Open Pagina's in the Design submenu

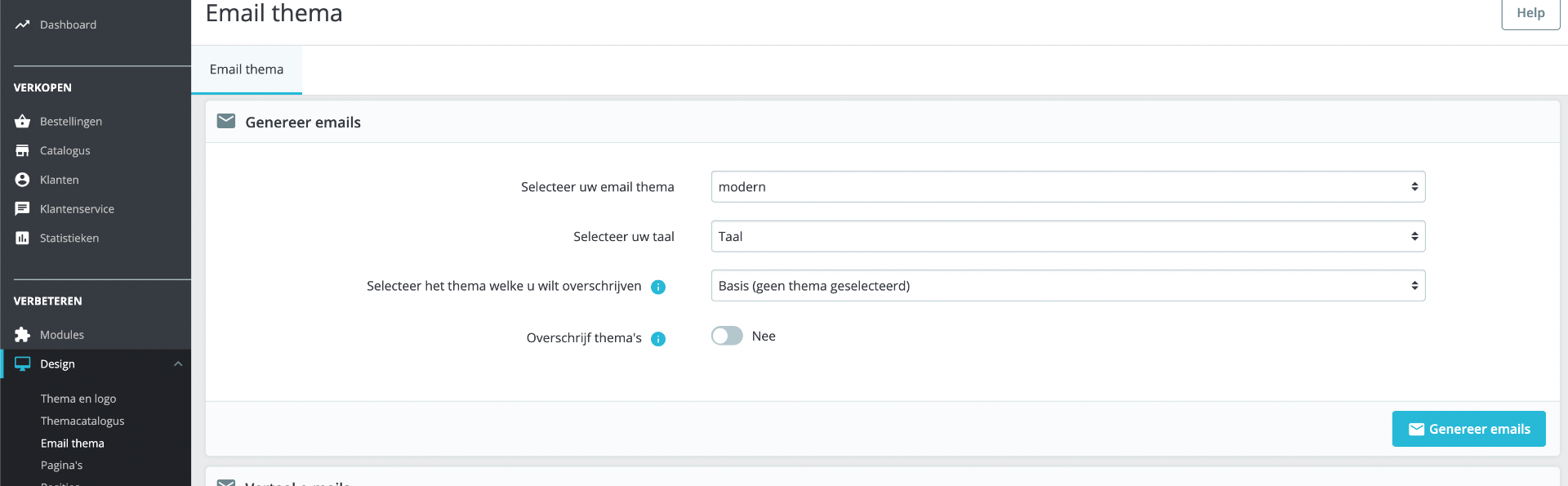(62, 466)
